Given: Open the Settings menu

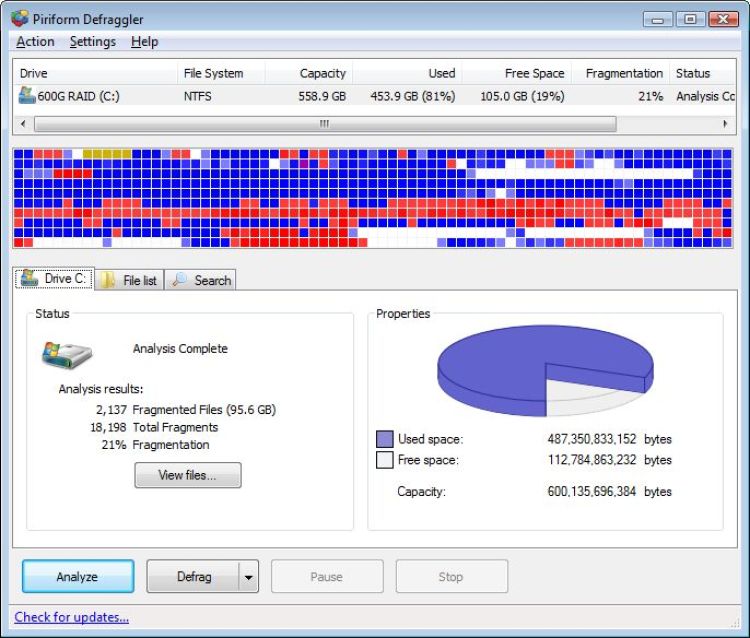Looking at the screenshot, I should click(x=92, y=42).
